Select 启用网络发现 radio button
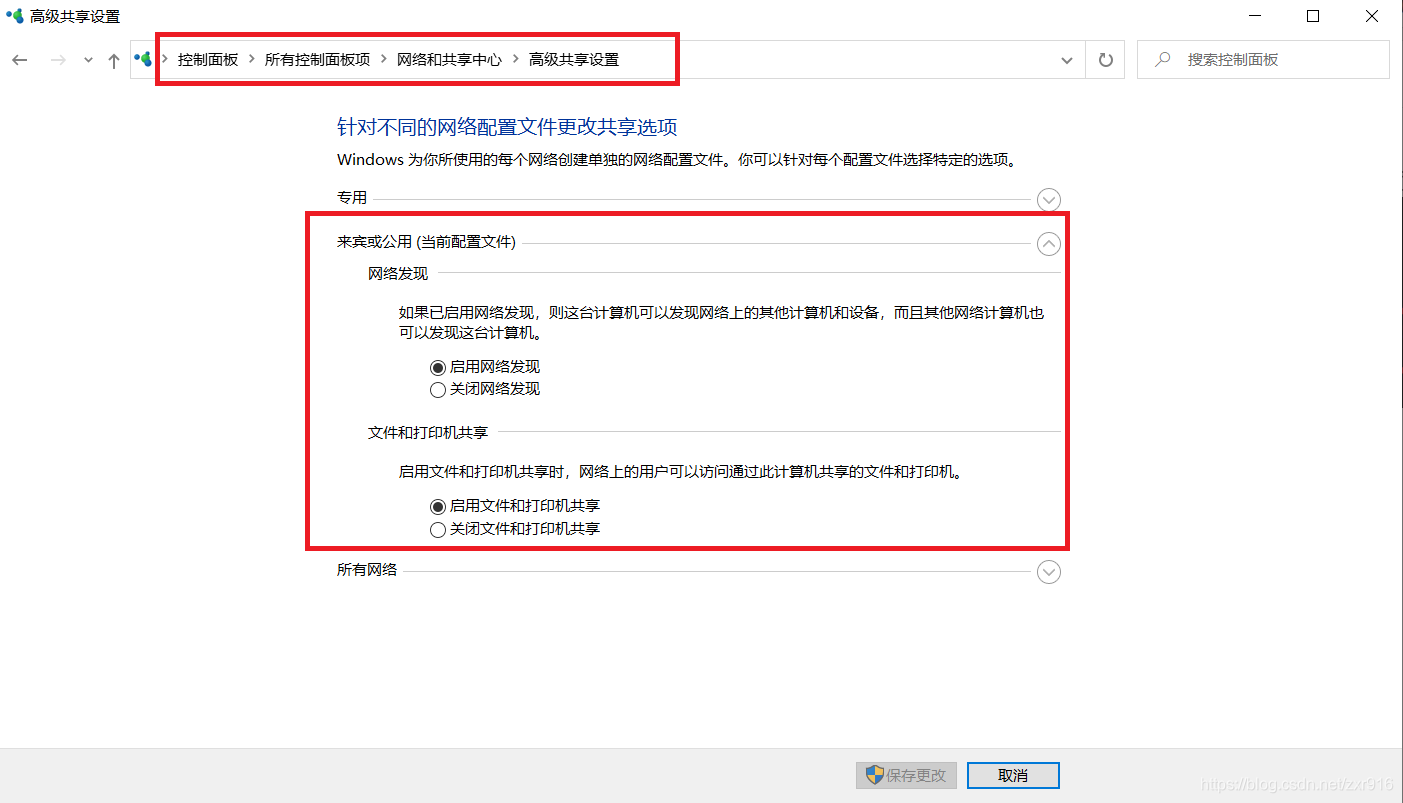 pyautogui.click(x=437, y=367)
